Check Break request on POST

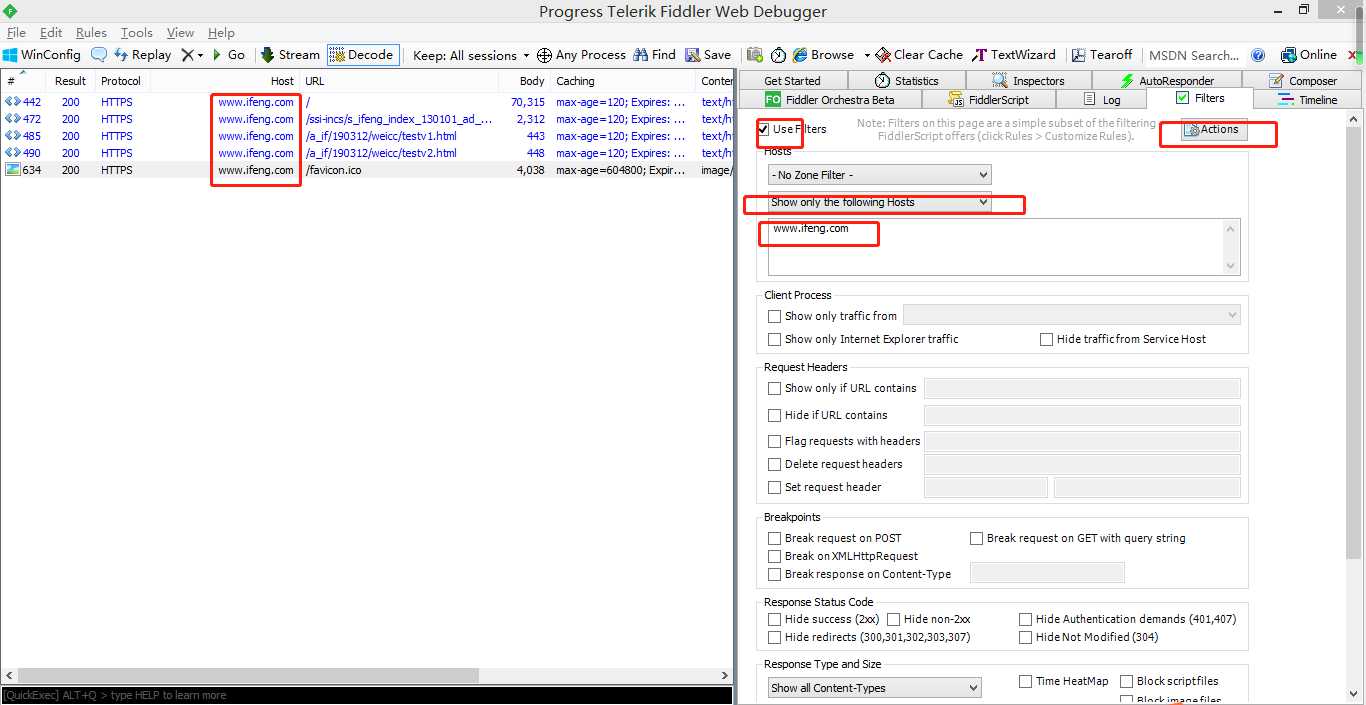(774, 538)
